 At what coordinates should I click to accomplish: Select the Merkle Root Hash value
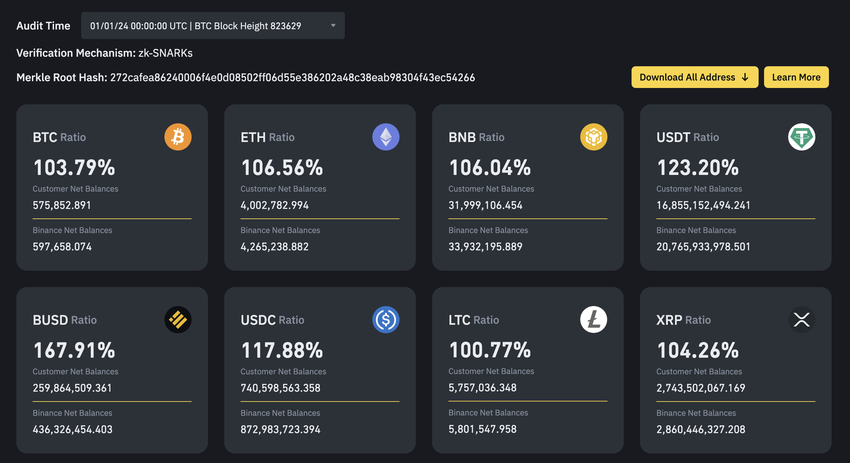click(x=292, y=77)
